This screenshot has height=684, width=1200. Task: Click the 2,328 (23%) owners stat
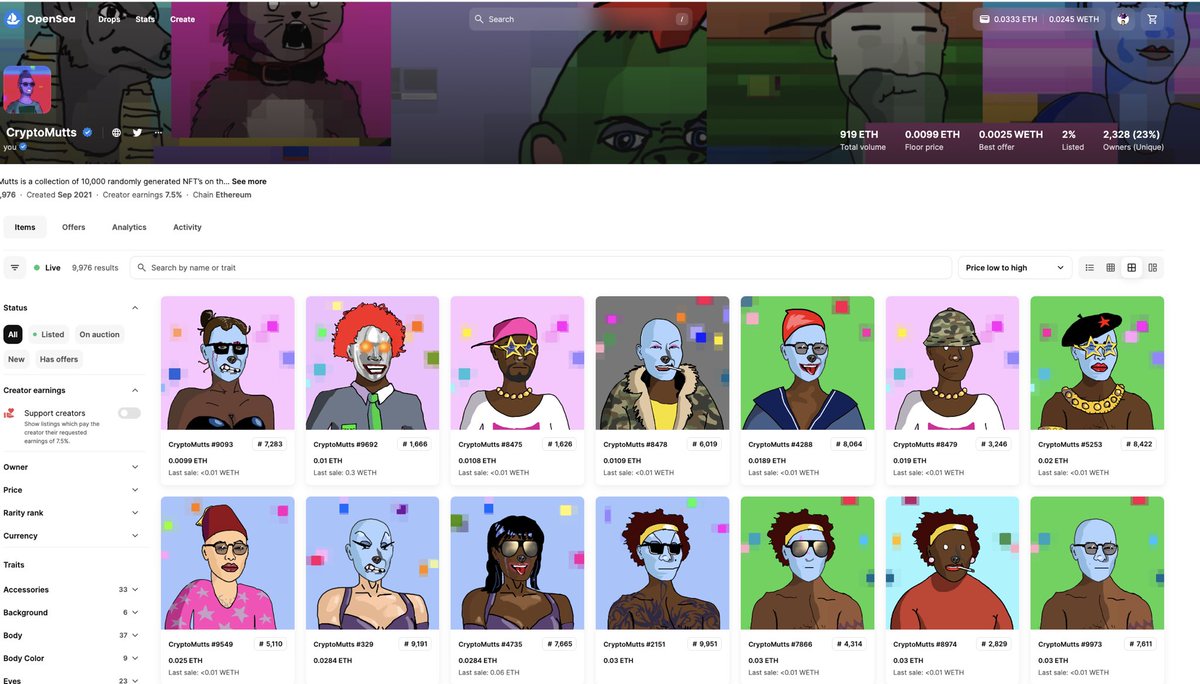(1133, 140)
